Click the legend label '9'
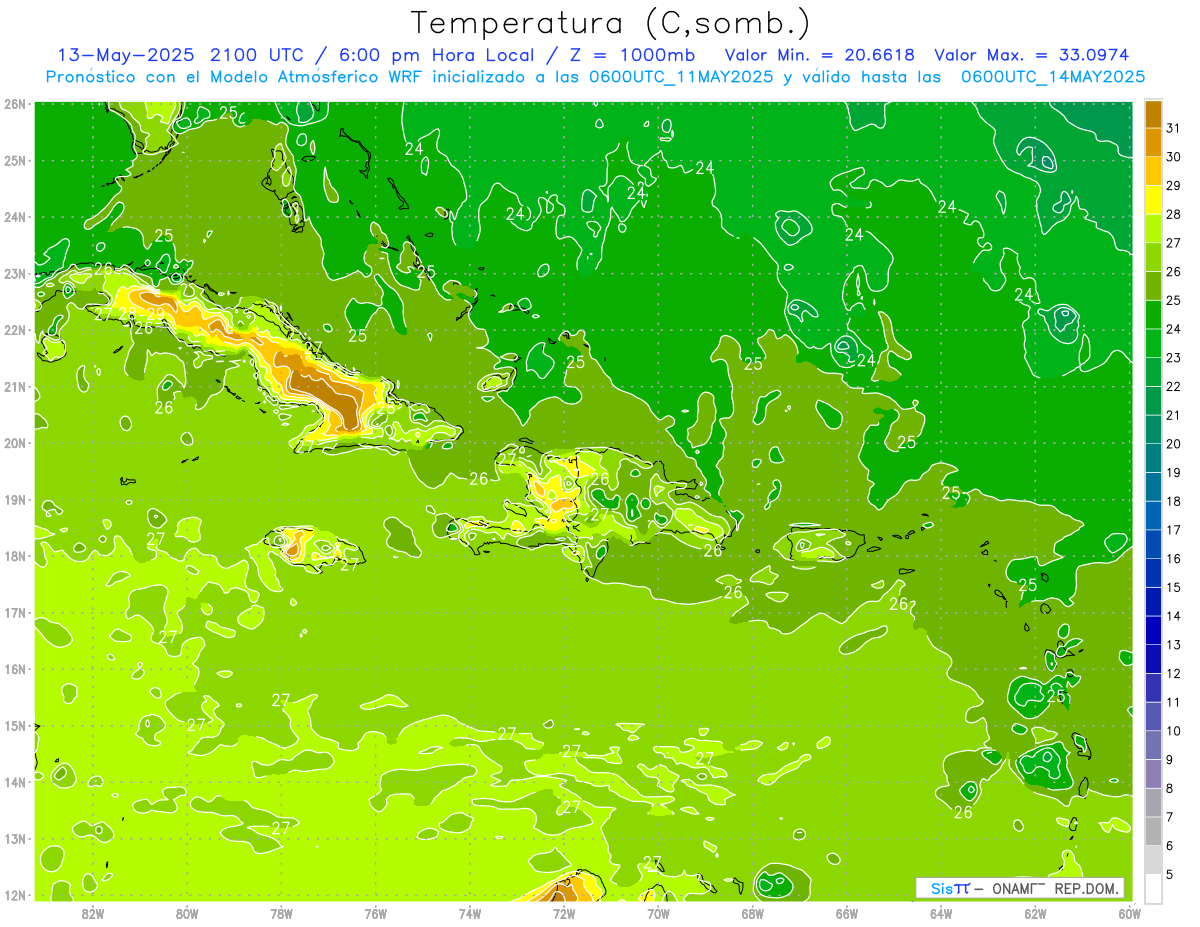 (x=1170, y=759)
